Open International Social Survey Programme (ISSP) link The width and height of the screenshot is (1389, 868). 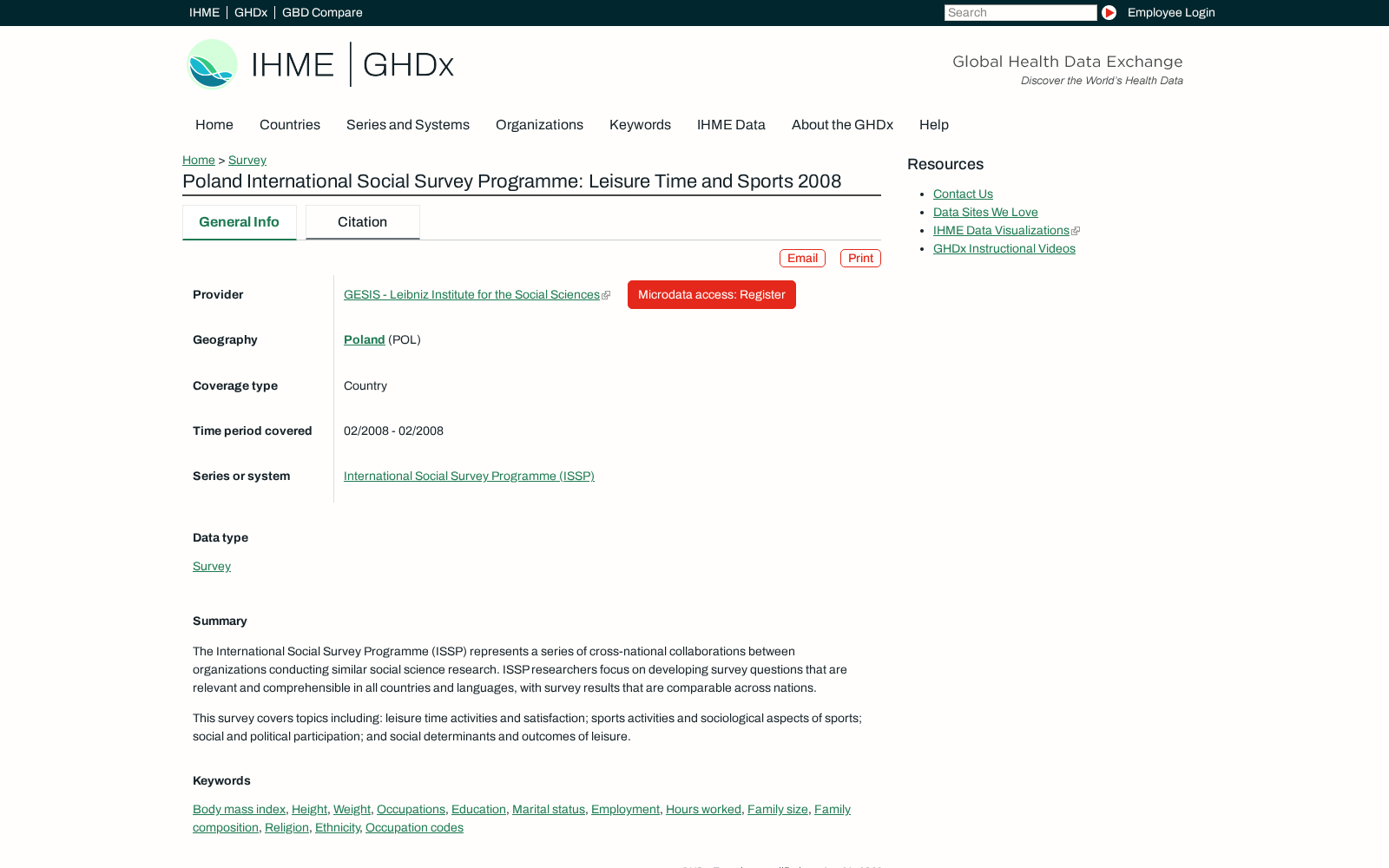pos(469,477)
